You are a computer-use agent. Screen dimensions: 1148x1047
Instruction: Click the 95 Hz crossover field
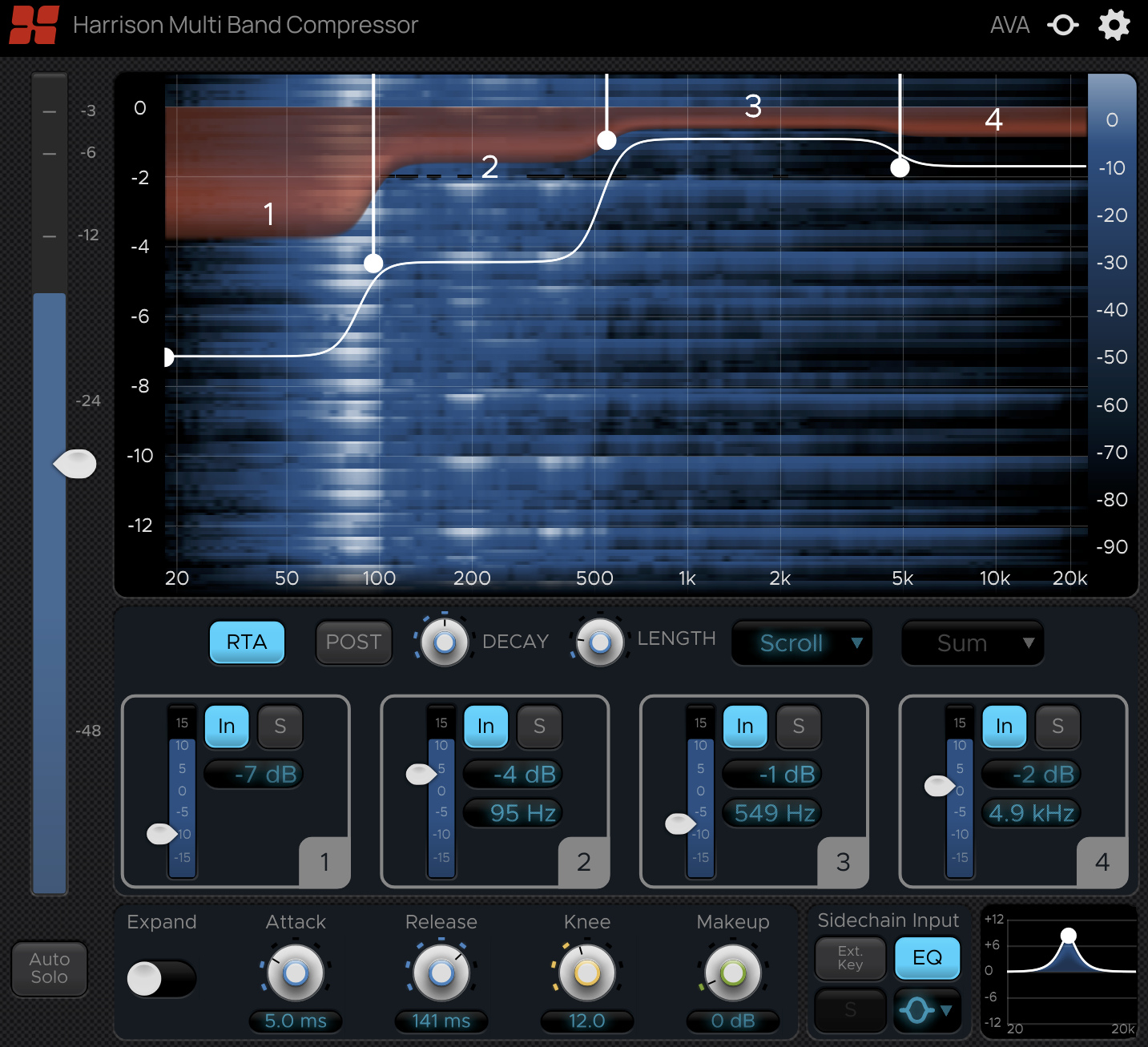click(x=514, y=813)
